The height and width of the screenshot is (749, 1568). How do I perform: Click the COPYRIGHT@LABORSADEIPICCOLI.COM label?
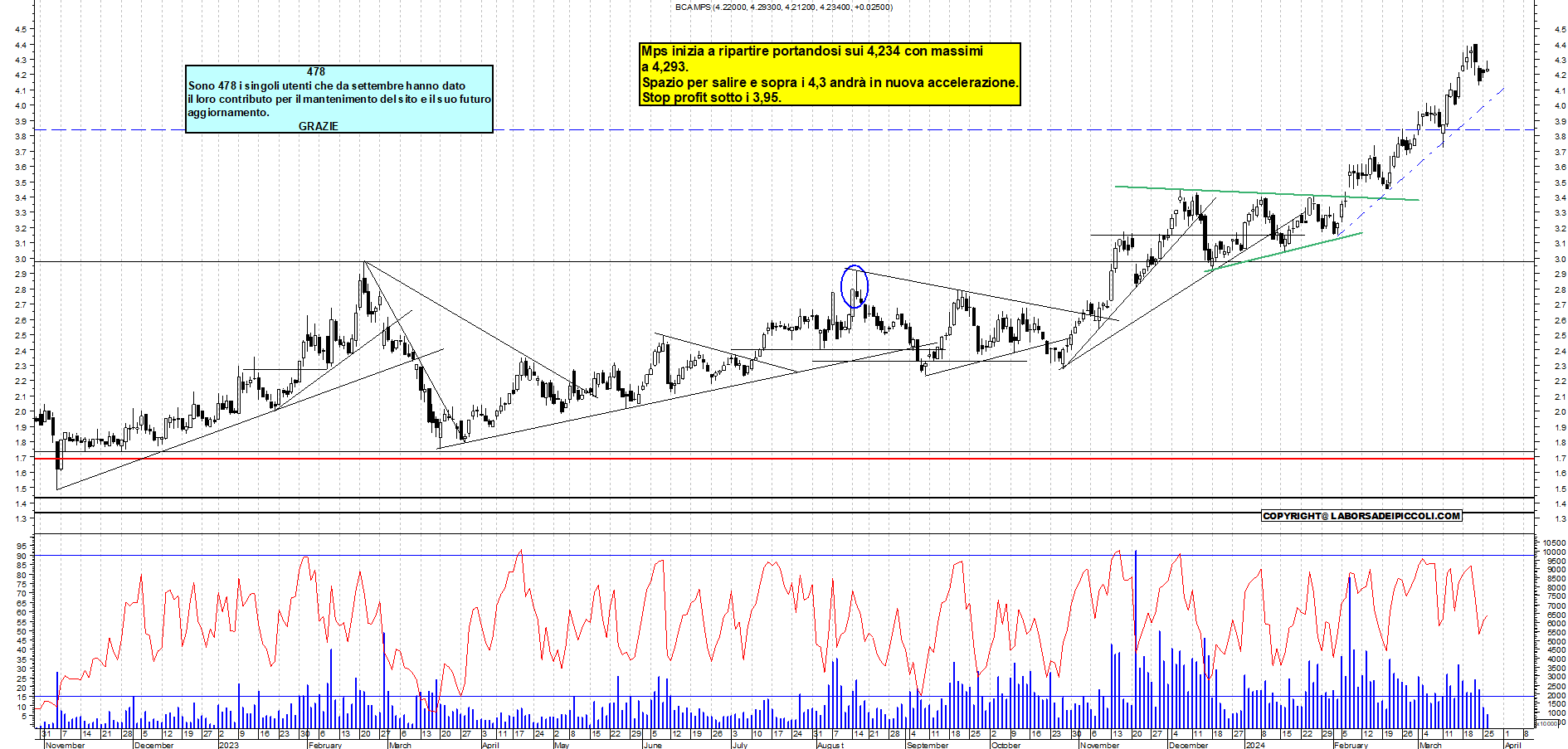click(x=1361, y=516)
